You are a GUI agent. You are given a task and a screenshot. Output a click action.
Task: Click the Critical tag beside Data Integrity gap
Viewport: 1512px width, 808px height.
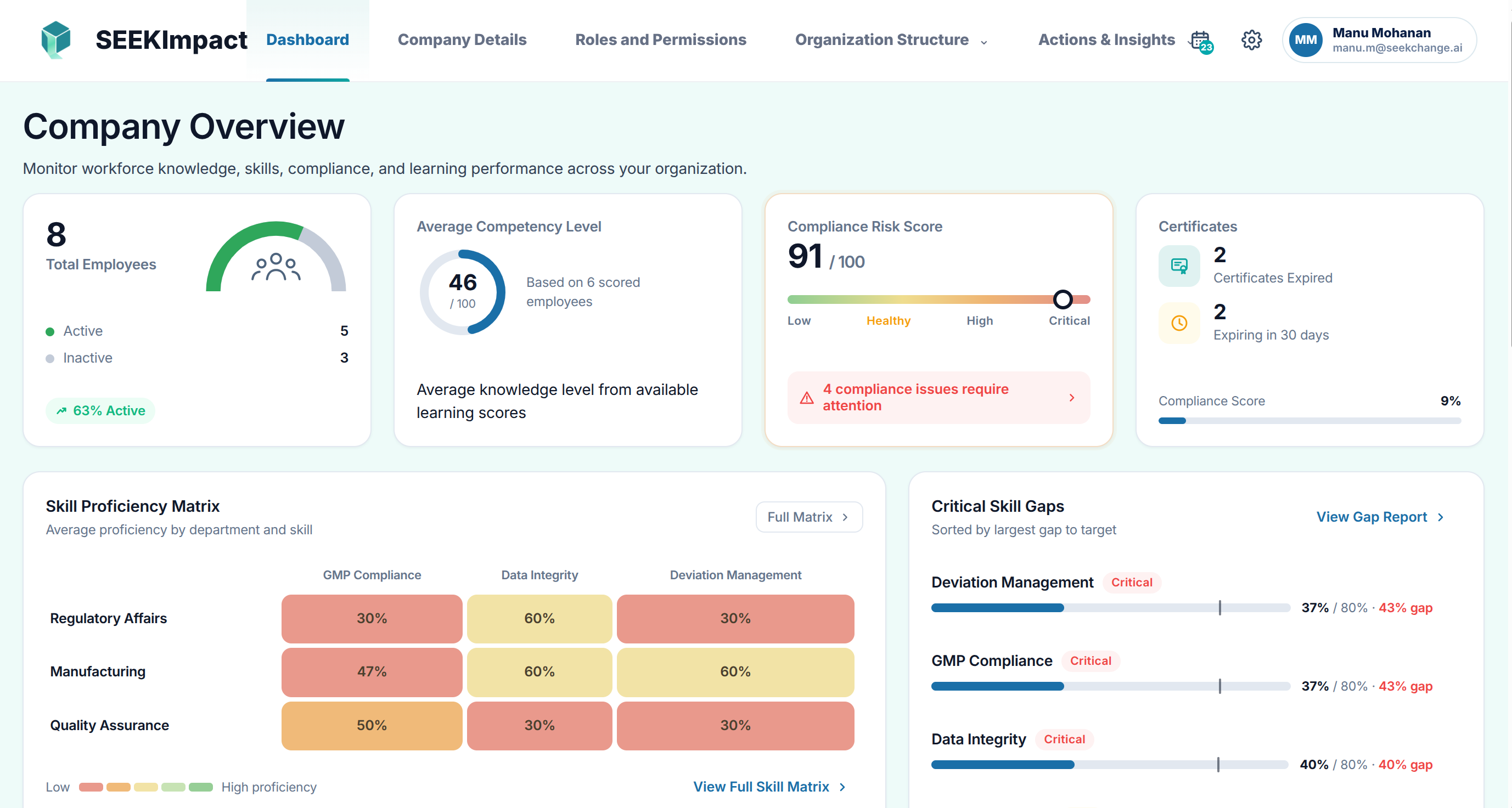click(x=1064, y=739)
